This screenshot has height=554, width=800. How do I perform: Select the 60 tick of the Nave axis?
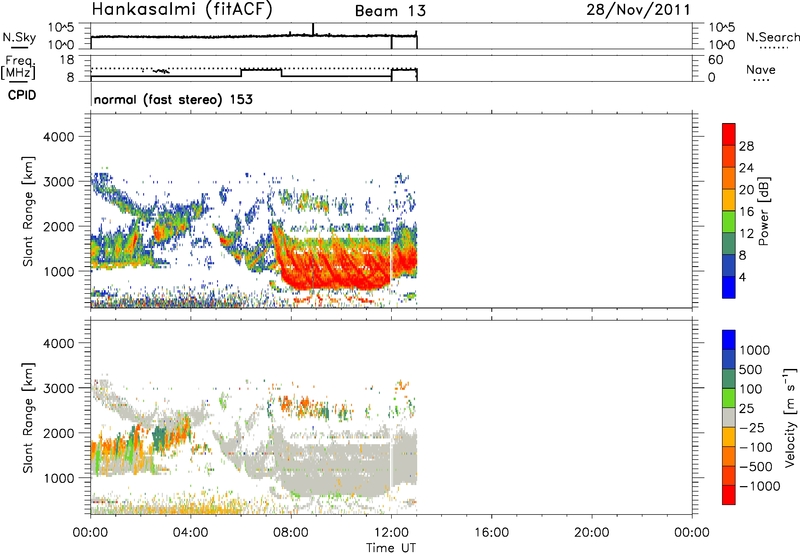point(715,60)
